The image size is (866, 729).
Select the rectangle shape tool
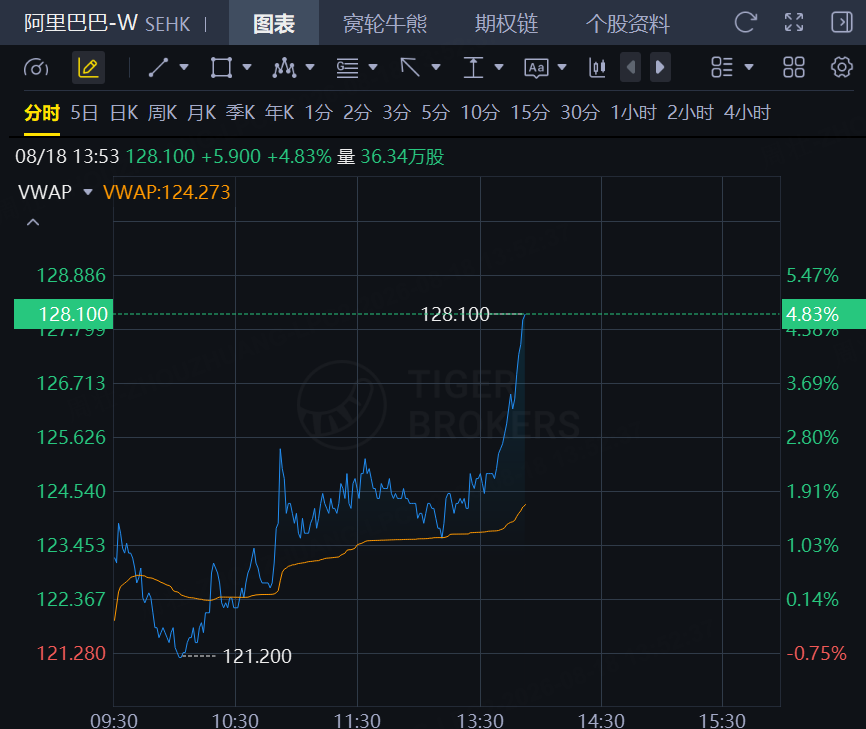coord(221,67)
